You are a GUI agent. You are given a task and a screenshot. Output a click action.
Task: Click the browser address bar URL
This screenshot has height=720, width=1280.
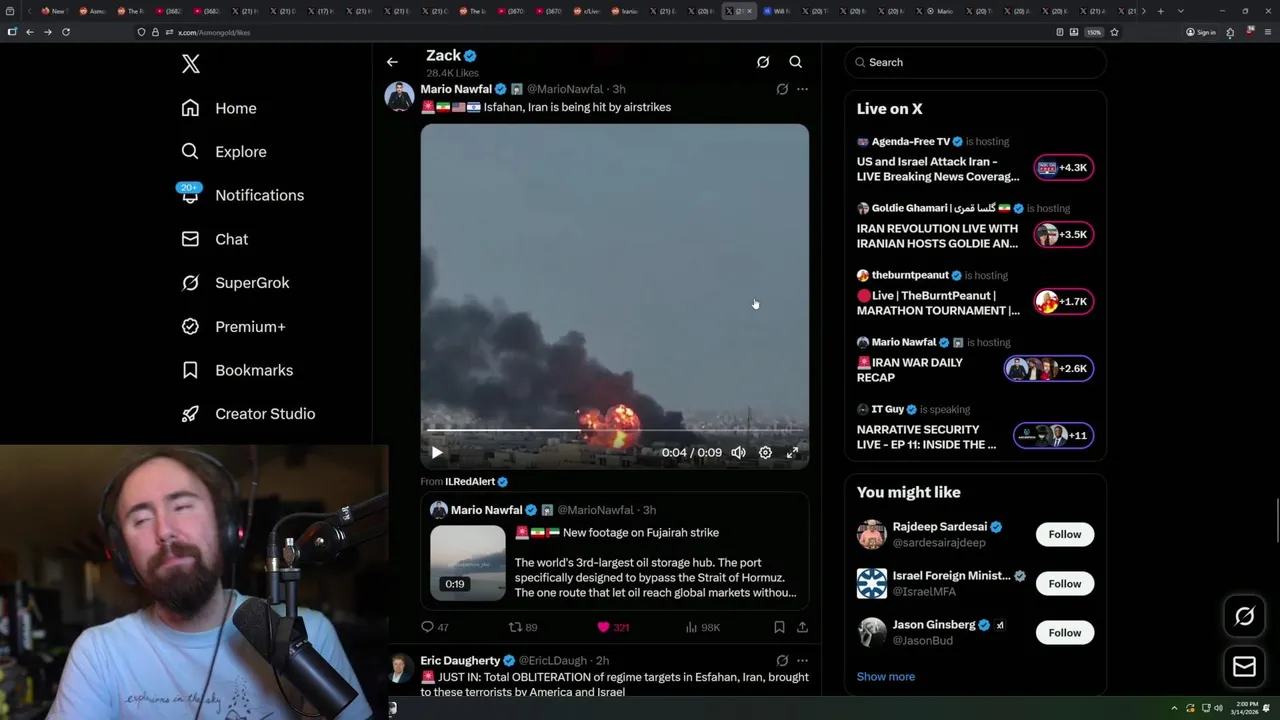(214, 33)
